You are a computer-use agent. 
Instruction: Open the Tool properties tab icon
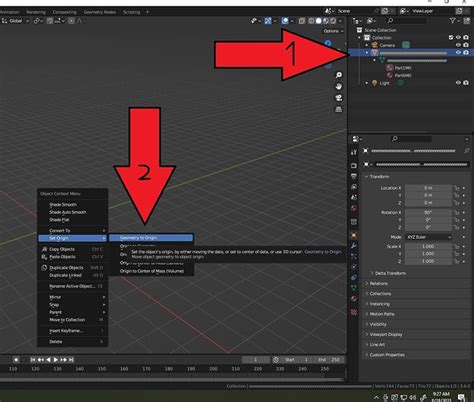(354, 152)
